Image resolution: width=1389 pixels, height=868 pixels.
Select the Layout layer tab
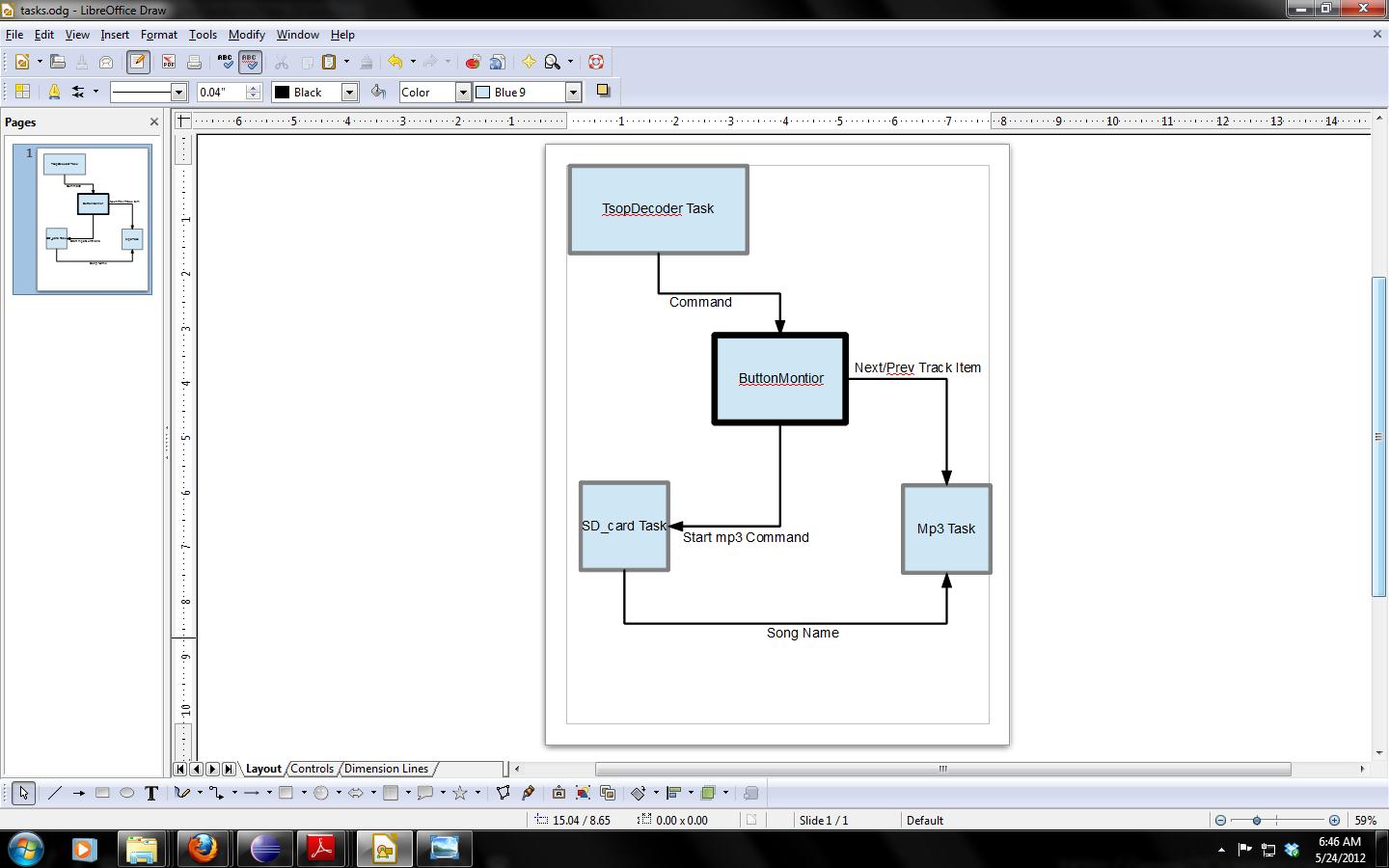pyautogui.click(x=263, y=769)
